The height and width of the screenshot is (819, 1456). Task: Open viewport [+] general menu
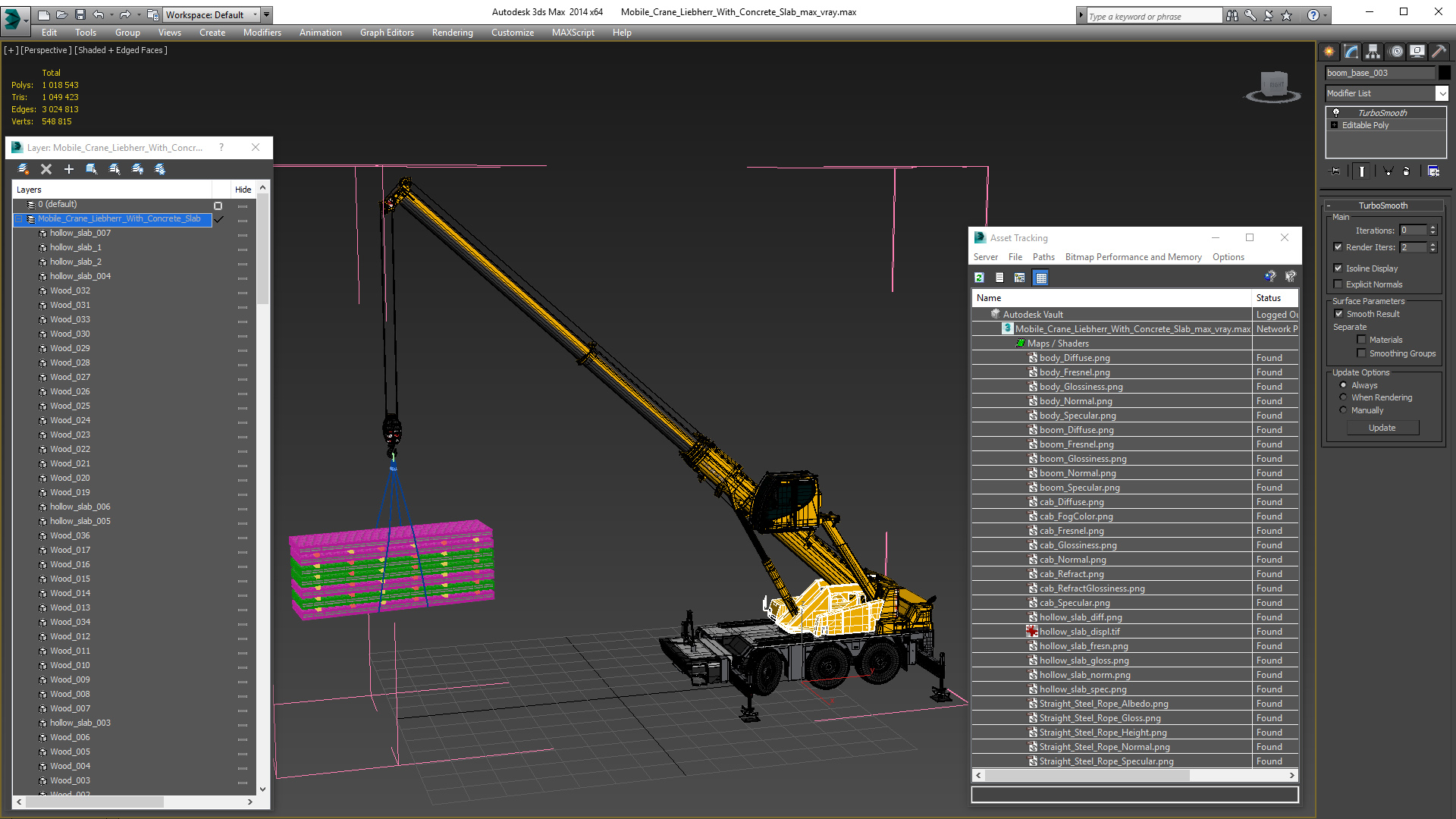11,50
